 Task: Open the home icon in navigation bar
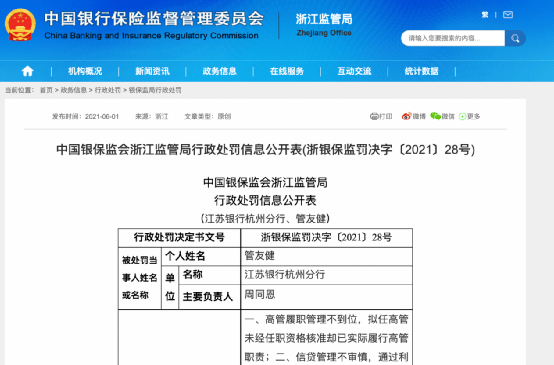28,71
